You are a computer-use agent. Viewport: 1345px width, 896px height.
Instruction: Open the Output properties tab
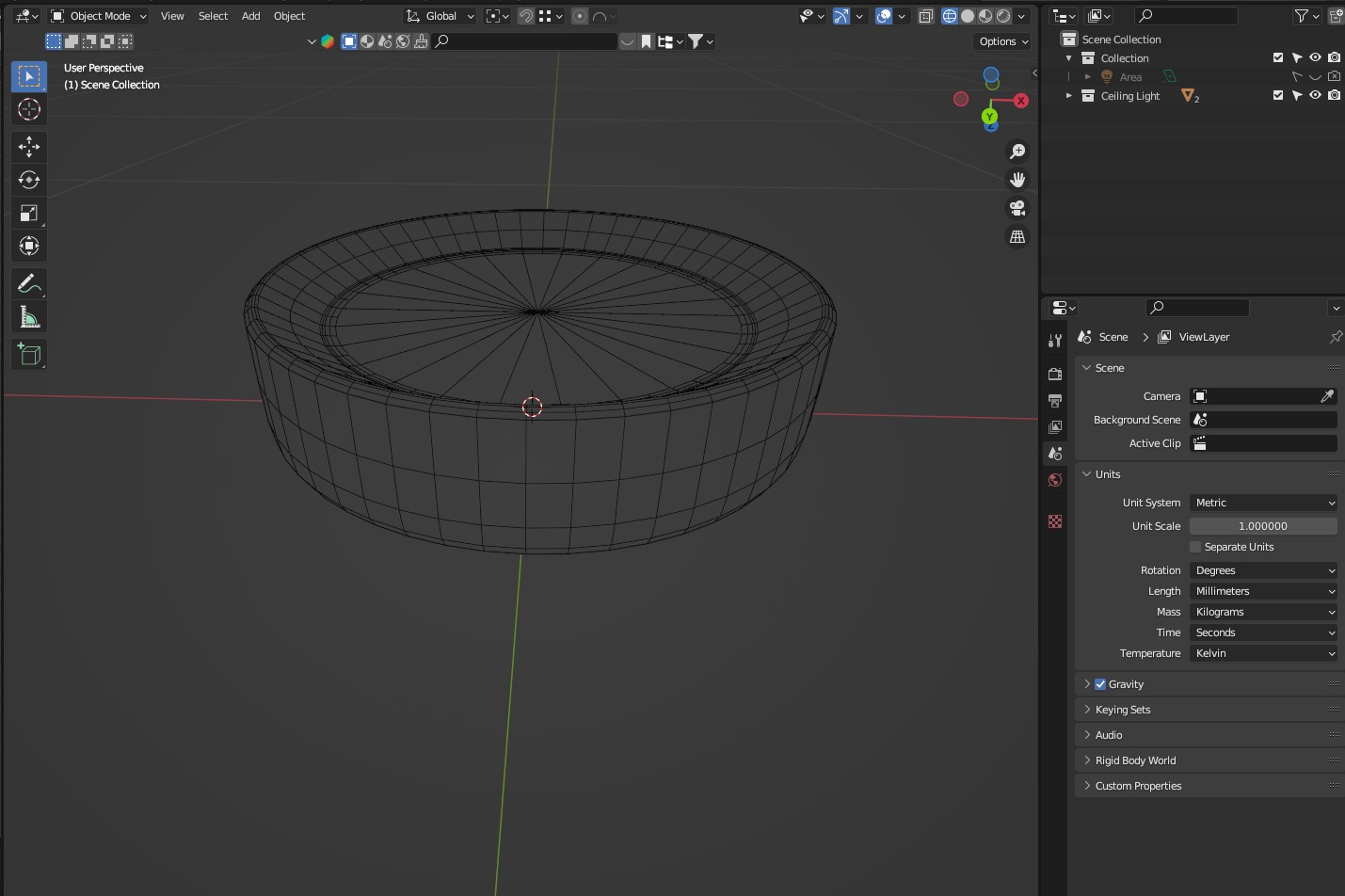click(x=1055, y=401)
